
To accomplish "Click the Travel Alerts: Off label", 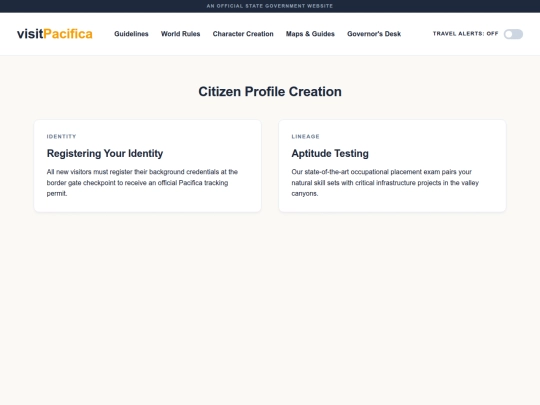I will click(x=465, y=33).
